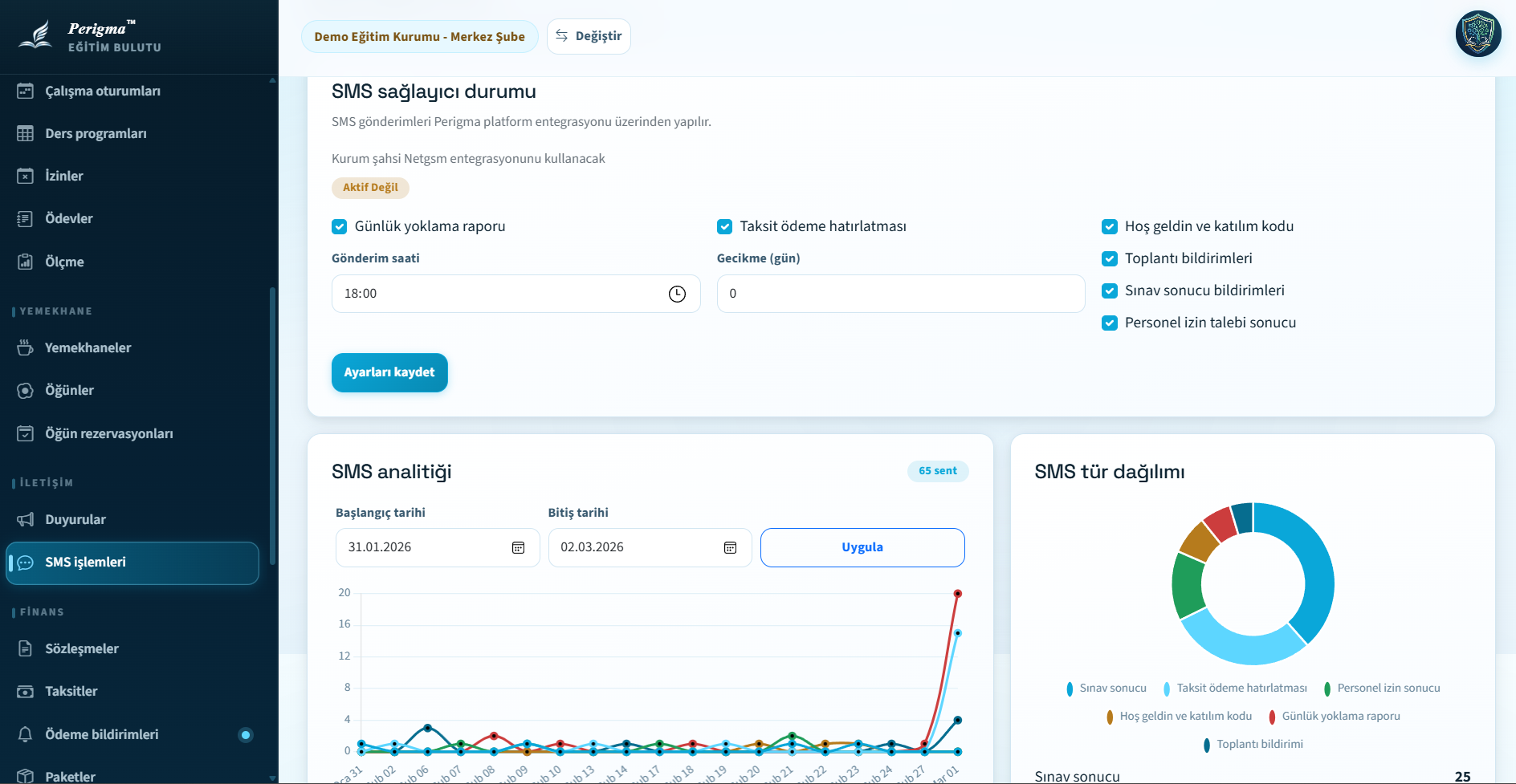This screenshot has width=1516, height=784.
Task: Go to Sözleşmeler in sidebar
Action: click(x=82, y=648)
